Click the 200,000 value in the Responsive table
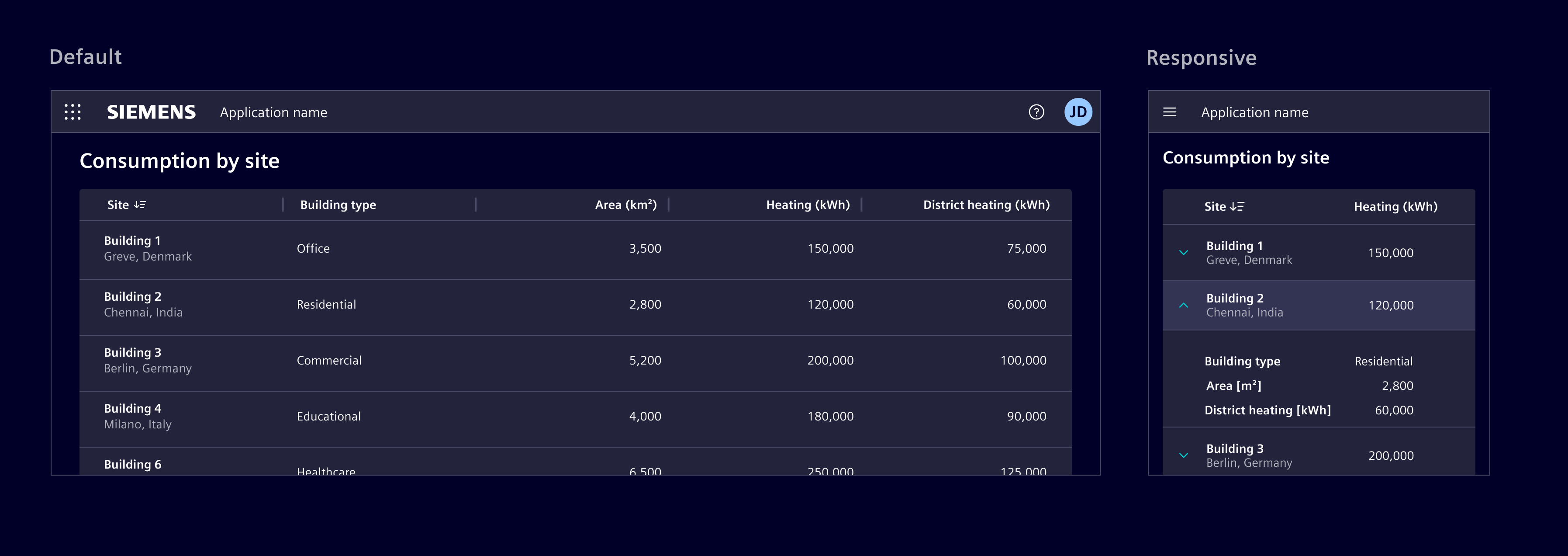Viewport: 1568px width, 556px height. click(x=1391, y=455)
